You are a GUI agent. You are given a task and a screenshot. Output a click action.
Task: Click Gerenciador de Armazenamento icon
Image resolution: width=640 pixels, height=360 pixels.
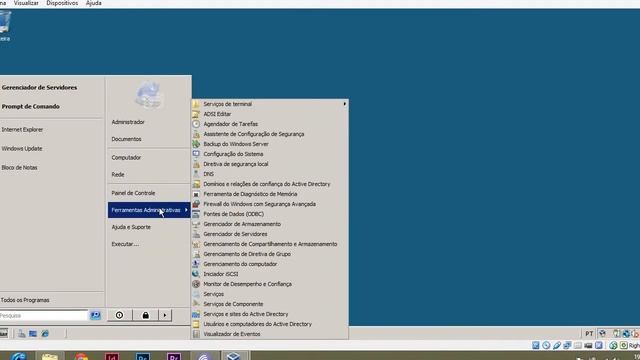click(196, 224)
